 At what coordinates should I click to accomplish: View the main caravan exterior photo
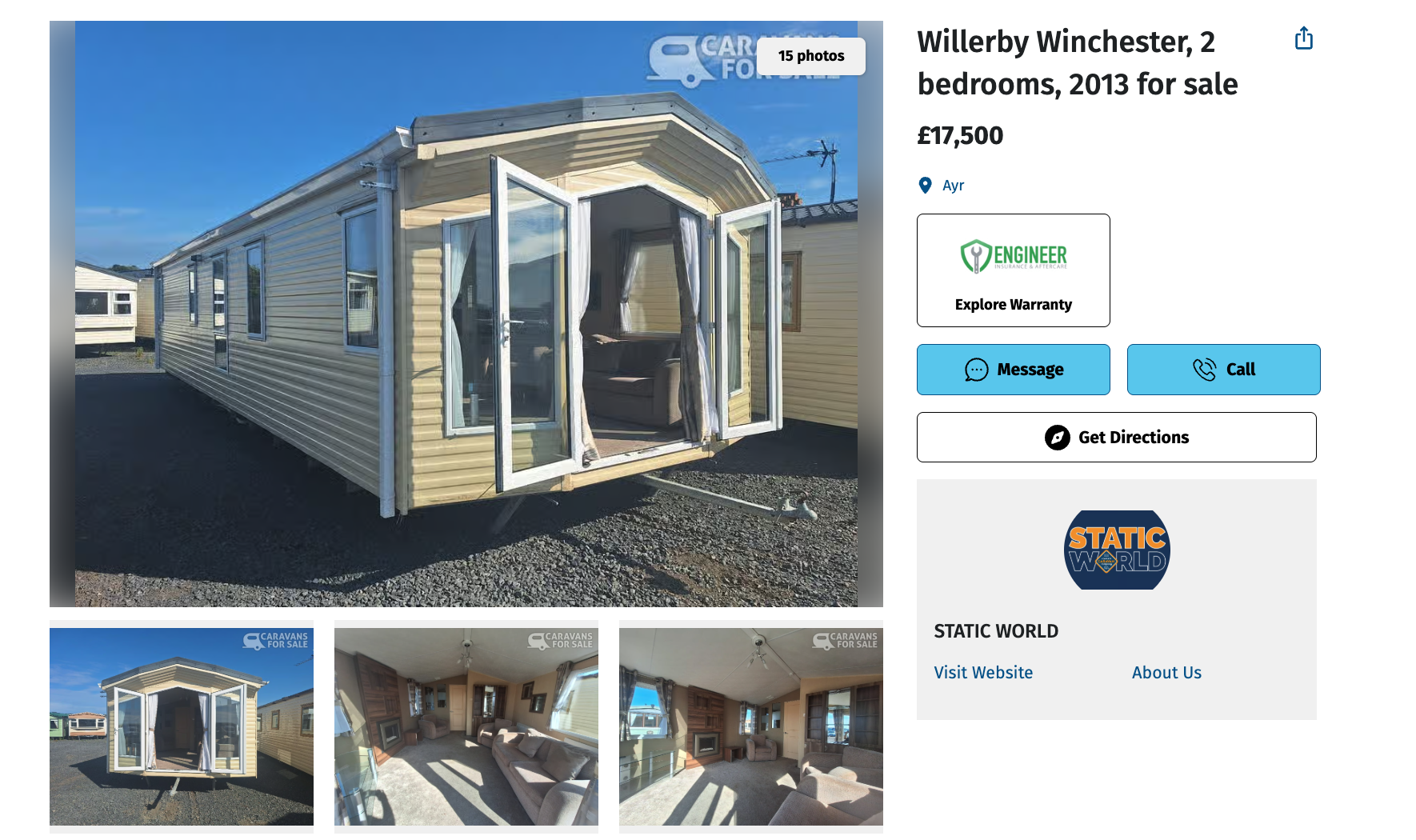[x=466, y=314]
